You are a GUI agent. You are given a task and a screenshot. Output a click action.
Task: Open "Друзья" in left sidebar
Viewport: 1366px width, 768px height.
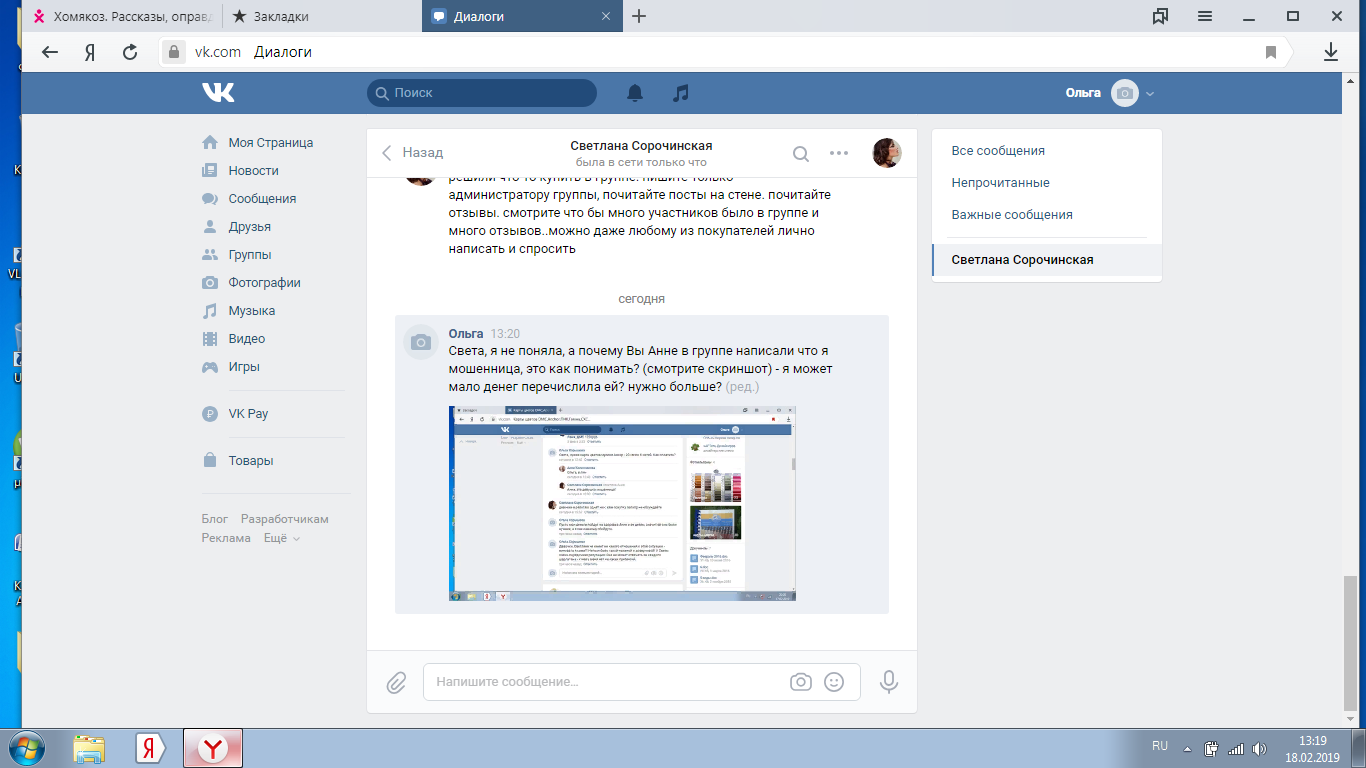pyautogui.click(x=249, y=227)
